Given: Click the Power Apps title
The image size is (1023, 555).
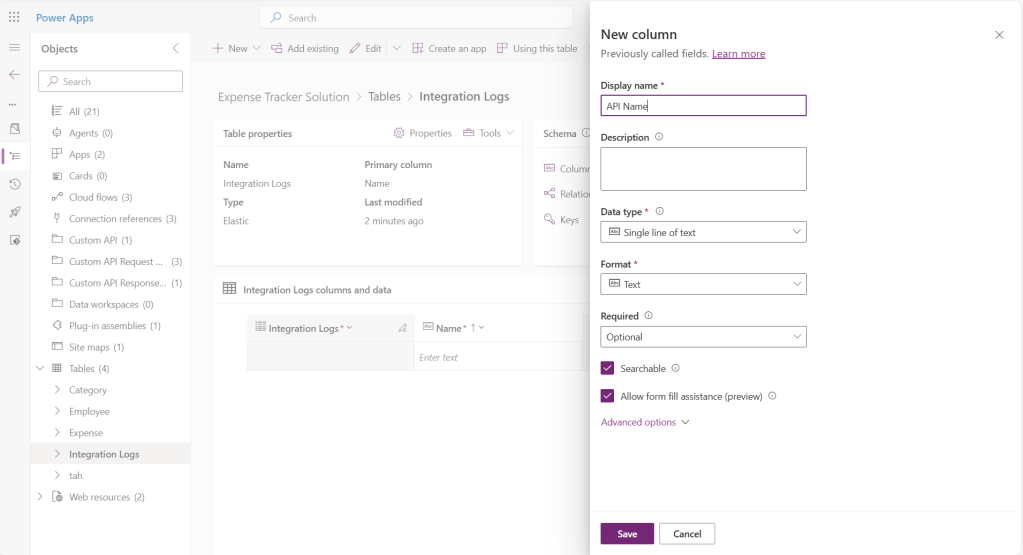Looking at the screenshot, I should [x=65, y=18].
